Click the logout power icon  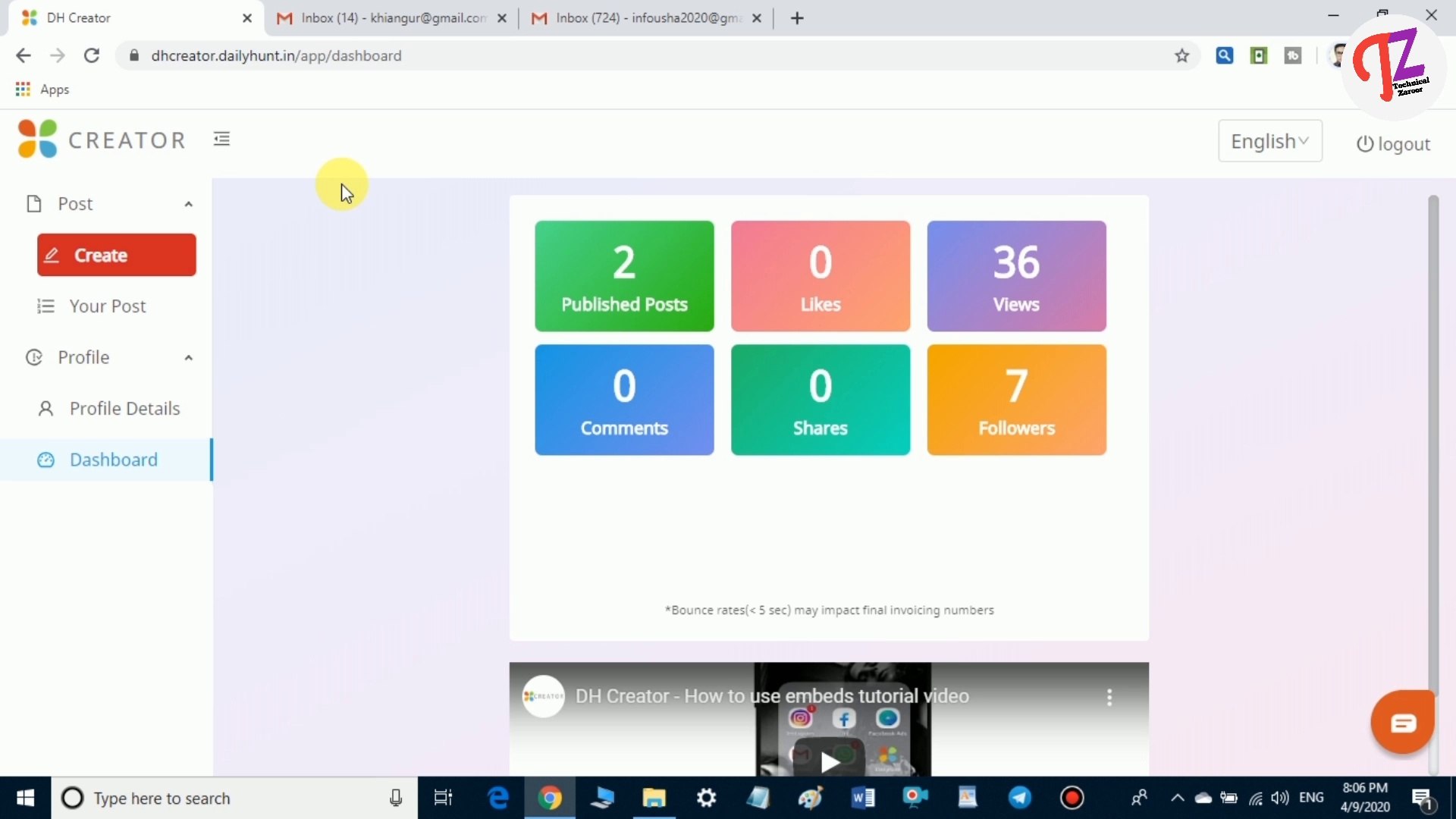coord(1364,144)
